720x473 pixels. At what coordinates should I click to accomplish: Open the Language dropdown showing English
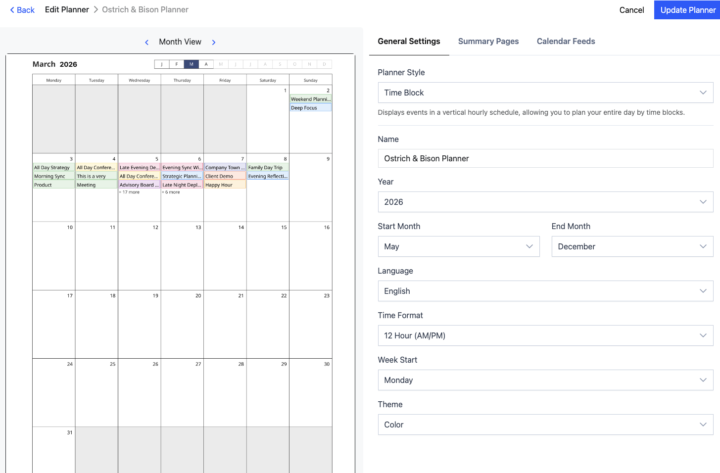[546, 291]
